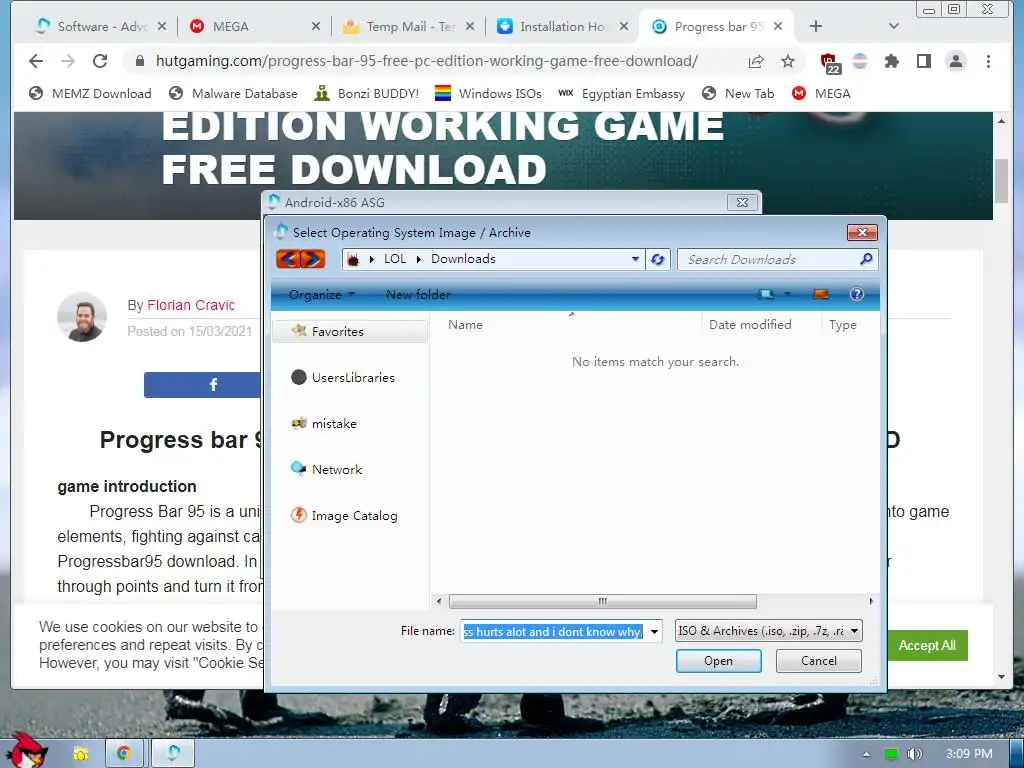1024x768 pixels.
Task: Accept All cookies on the webpage
Action: (927, 645)
